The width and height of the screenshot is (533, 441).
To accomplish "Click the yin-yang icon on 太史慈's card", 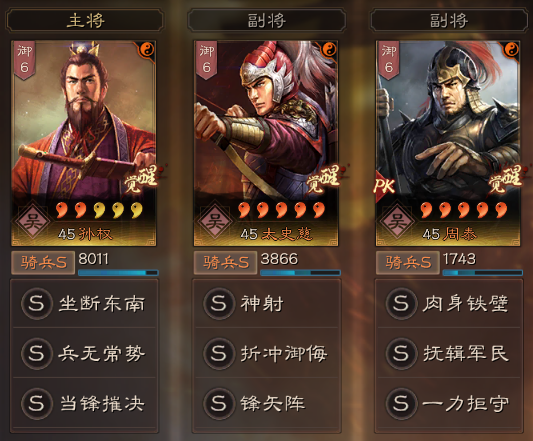I will coord(329,50).
